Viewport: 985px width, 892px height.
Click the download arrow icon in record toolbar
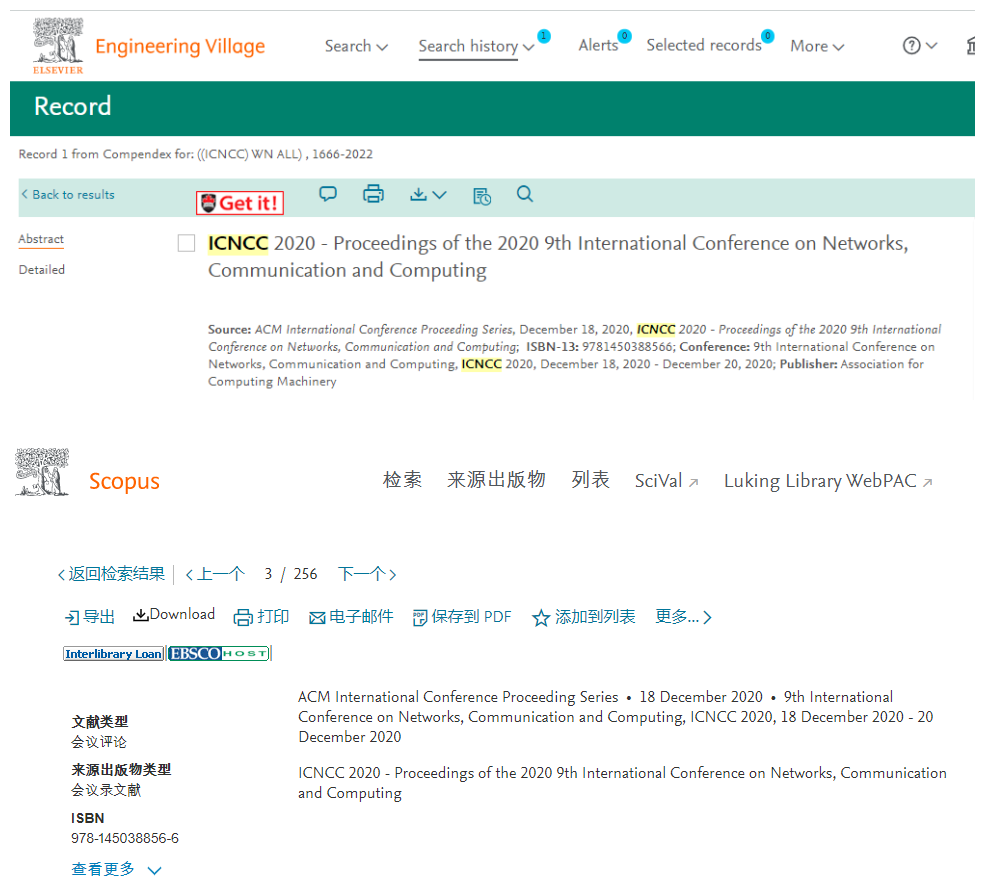[x=418, y=195]
